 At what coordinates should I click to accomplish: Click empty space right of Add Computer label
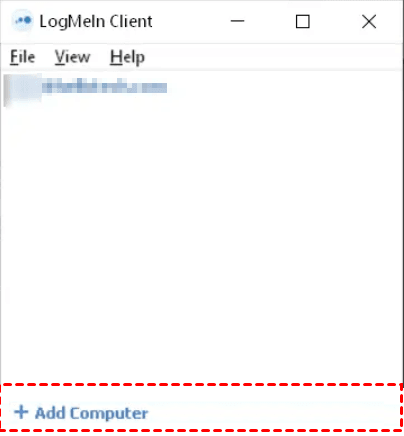tap(273, 413)
